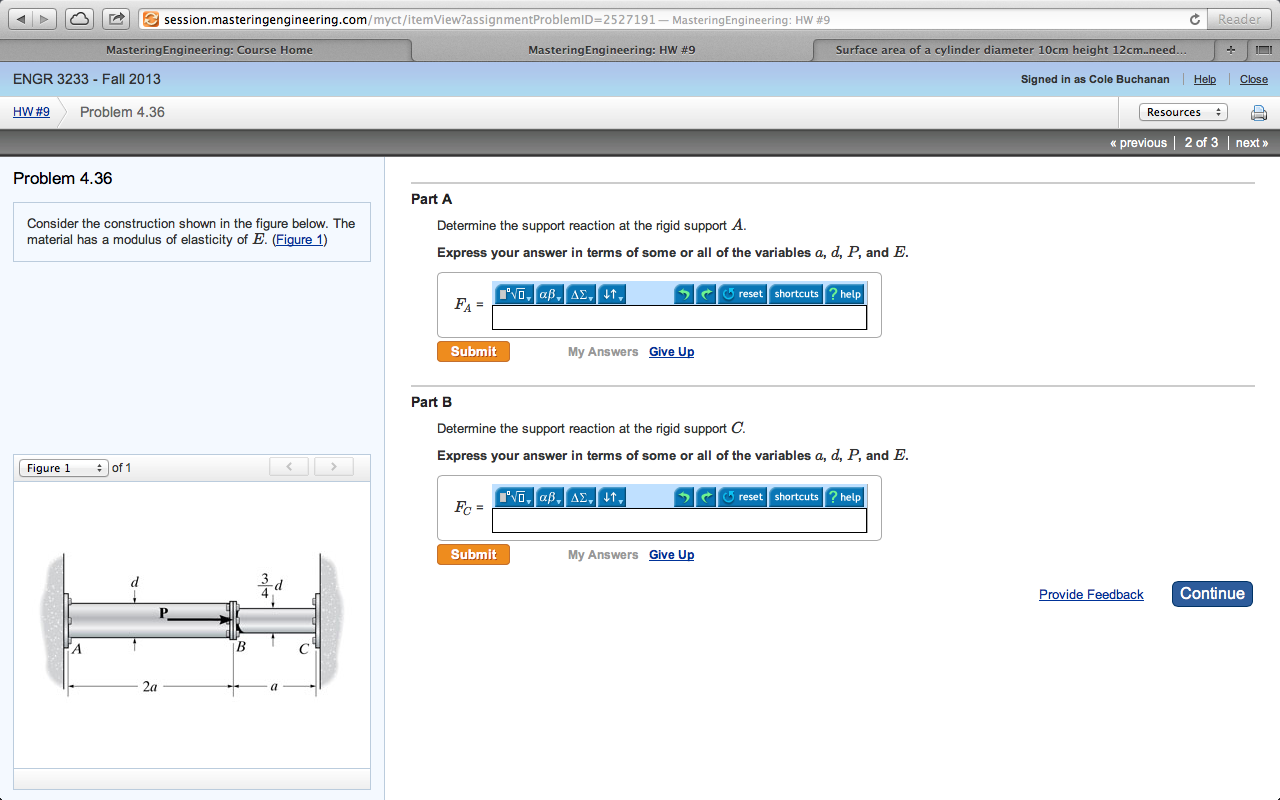Open Part A ΔΣ symbols menu

581,294
